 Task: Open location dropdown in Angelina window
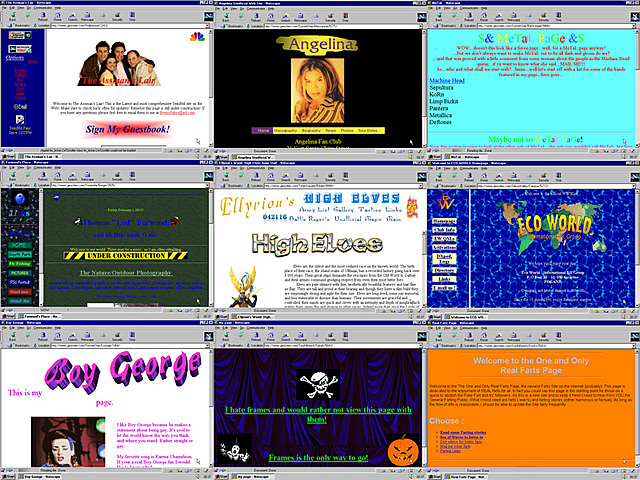coord(420,26)
